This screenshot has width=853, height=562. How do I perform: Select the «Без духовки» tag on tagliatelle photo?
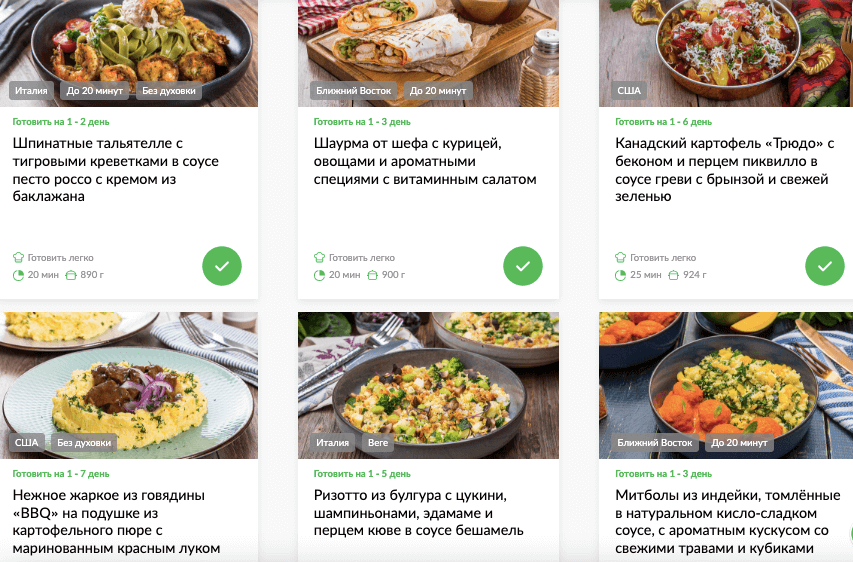click(169, 91)
